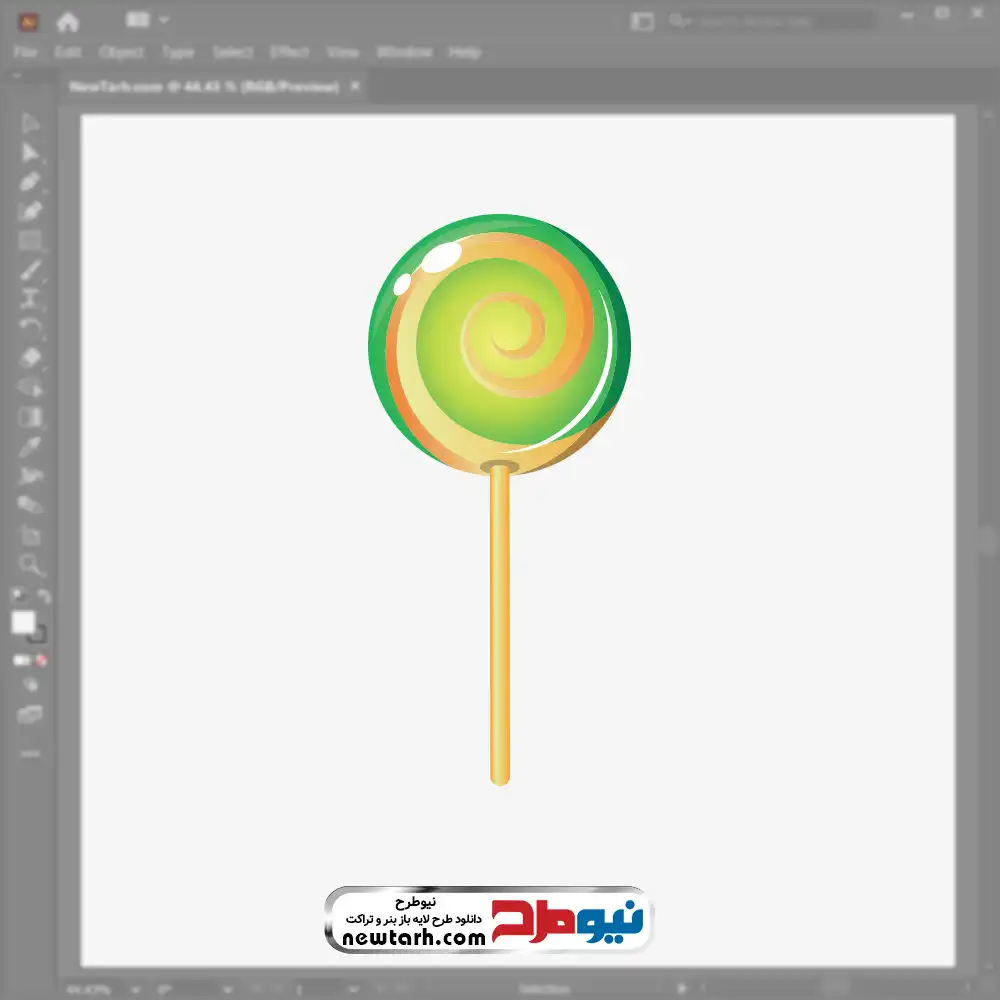
Task: Open the Effect menu
Action: pos(290,52)
